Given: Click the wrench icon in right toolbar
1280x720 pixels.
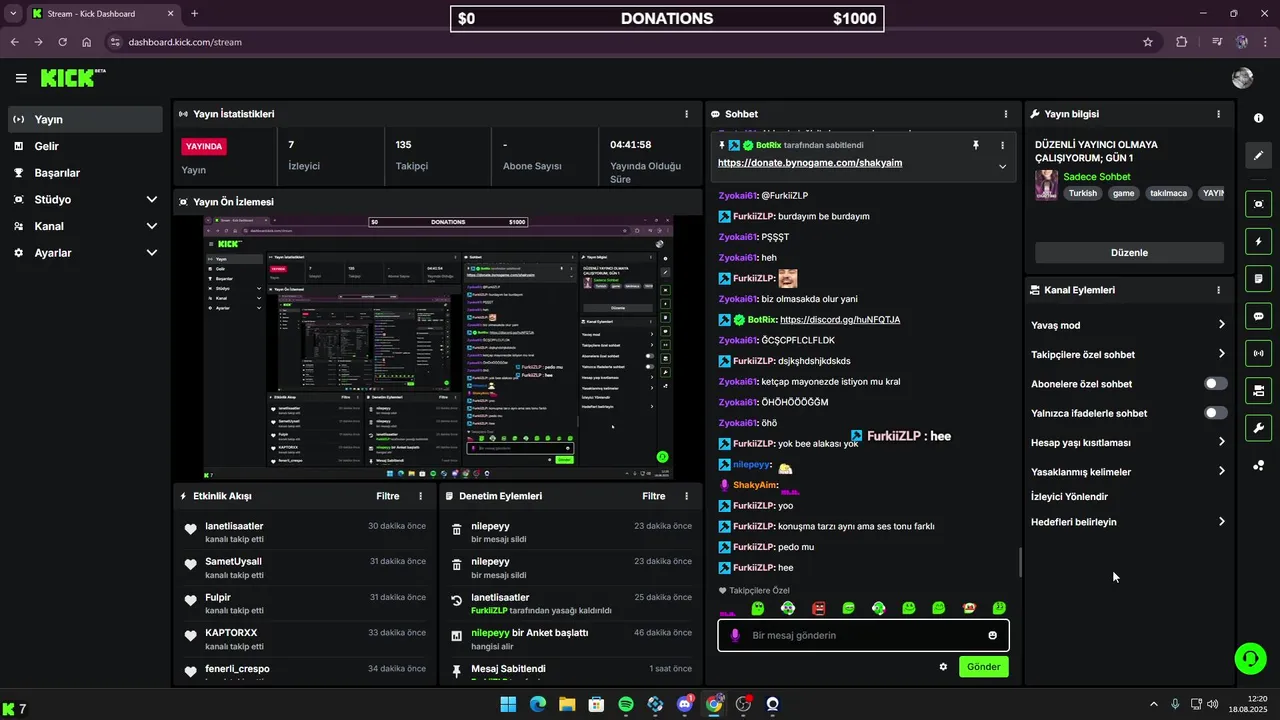Looking at the screenshot, I should [x=1258, y=428].
